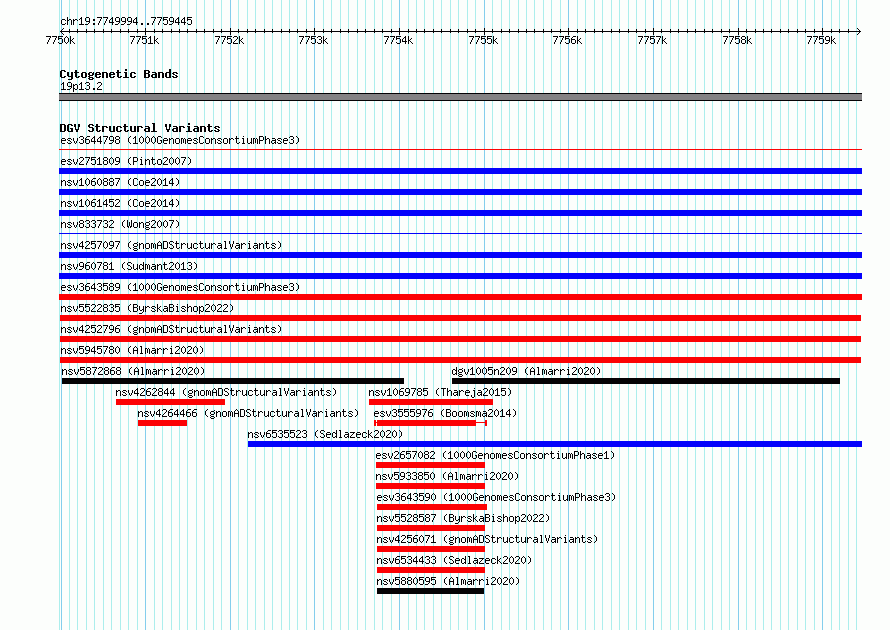This screenshot has height=630, width=890.
Task: Click the 7754k ruler tick label
Action: (398, 40)
